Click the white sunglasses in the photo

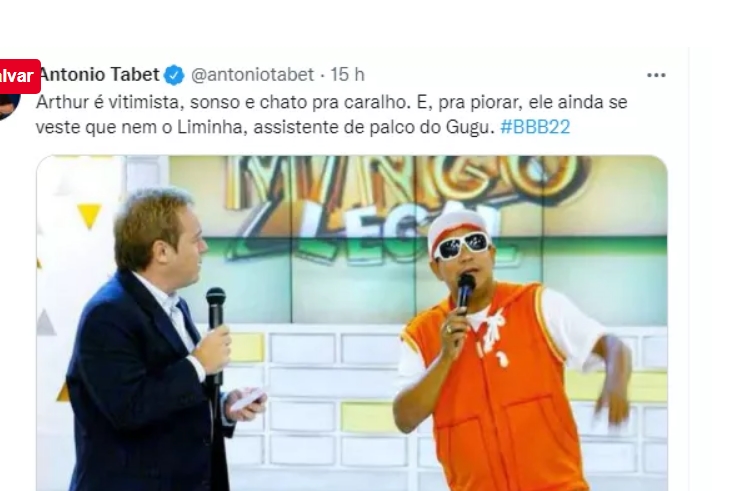(462, 246)
